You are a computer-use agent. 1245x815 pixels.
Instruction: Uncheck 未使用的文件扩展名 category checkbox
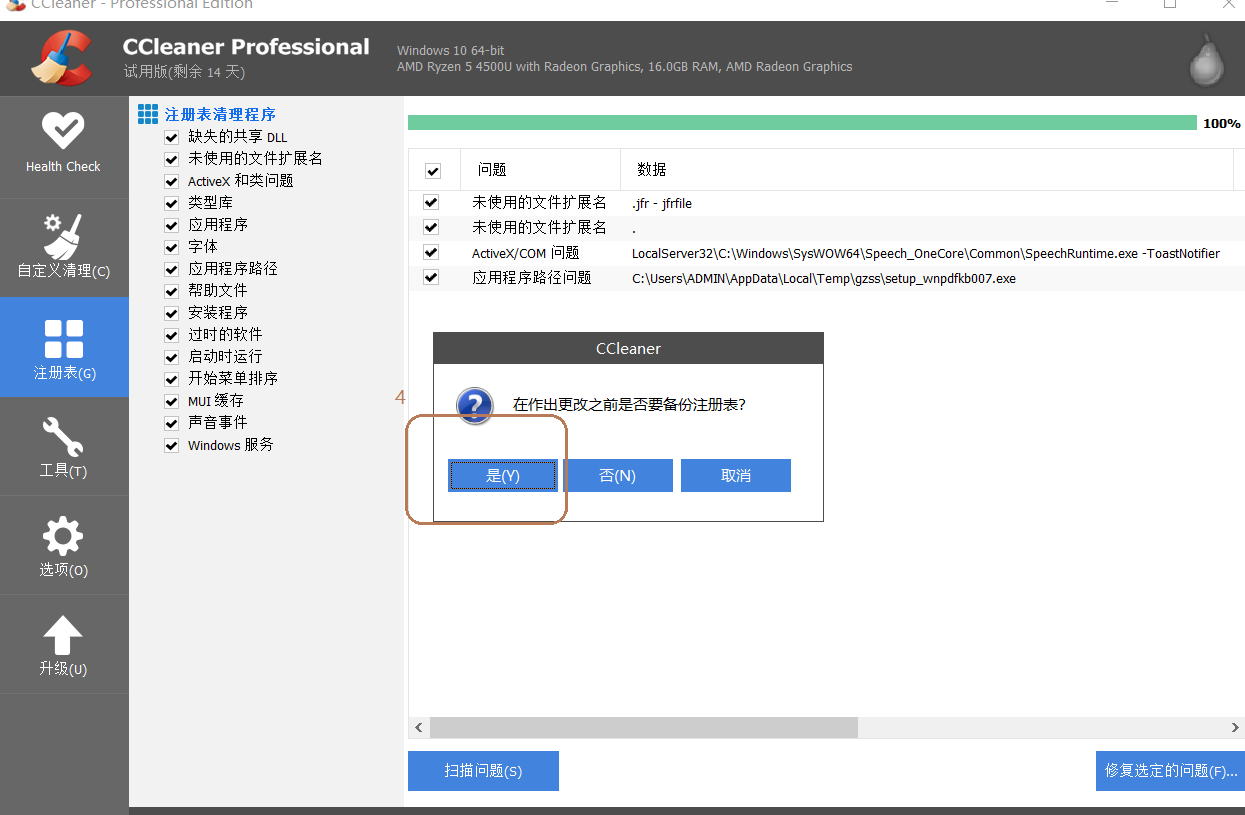171,159
